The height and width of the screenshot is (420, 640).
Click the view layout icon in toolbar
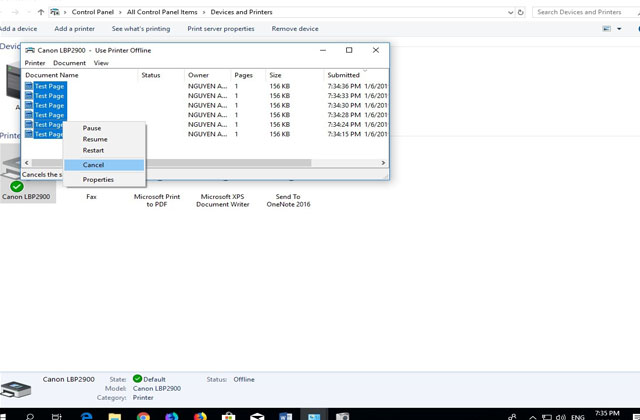tap(607, 29)
